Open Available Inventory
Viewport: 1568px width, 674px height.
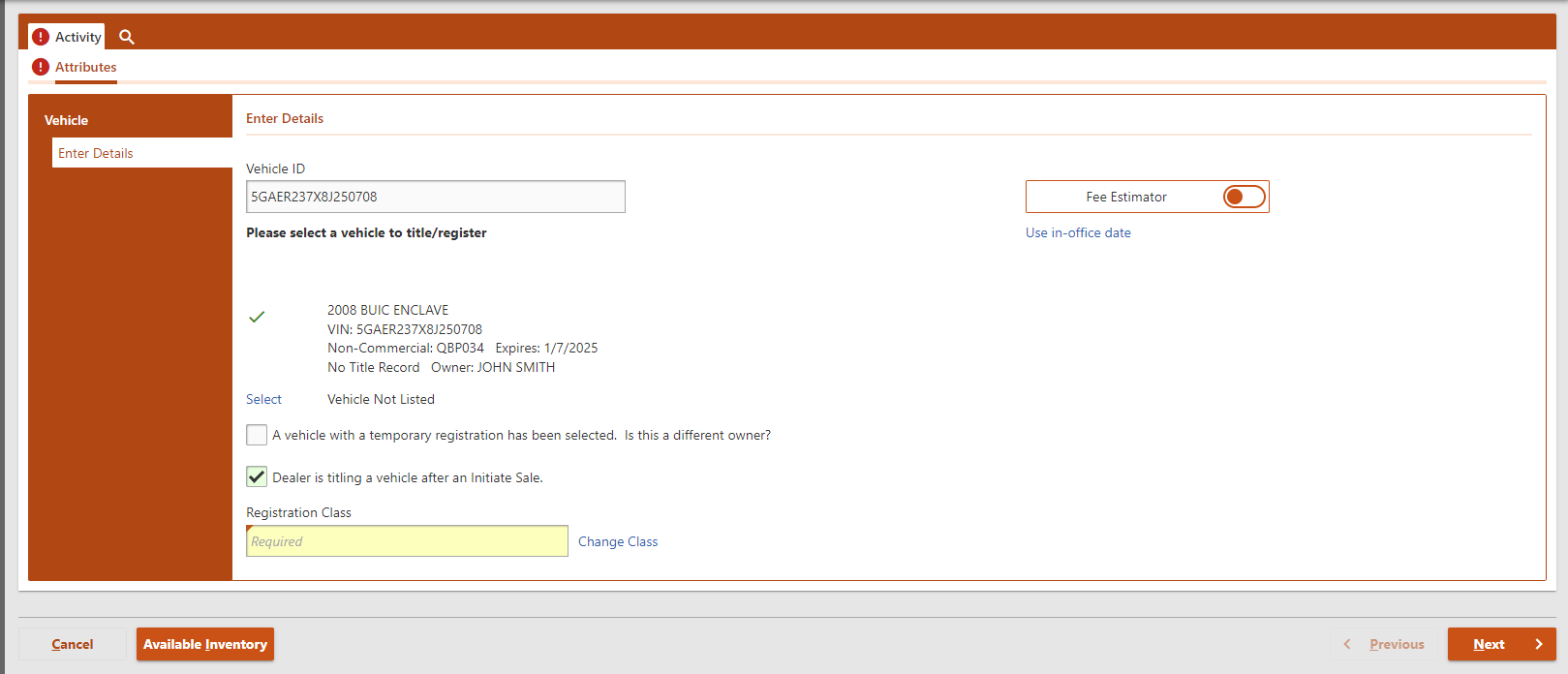205,644
